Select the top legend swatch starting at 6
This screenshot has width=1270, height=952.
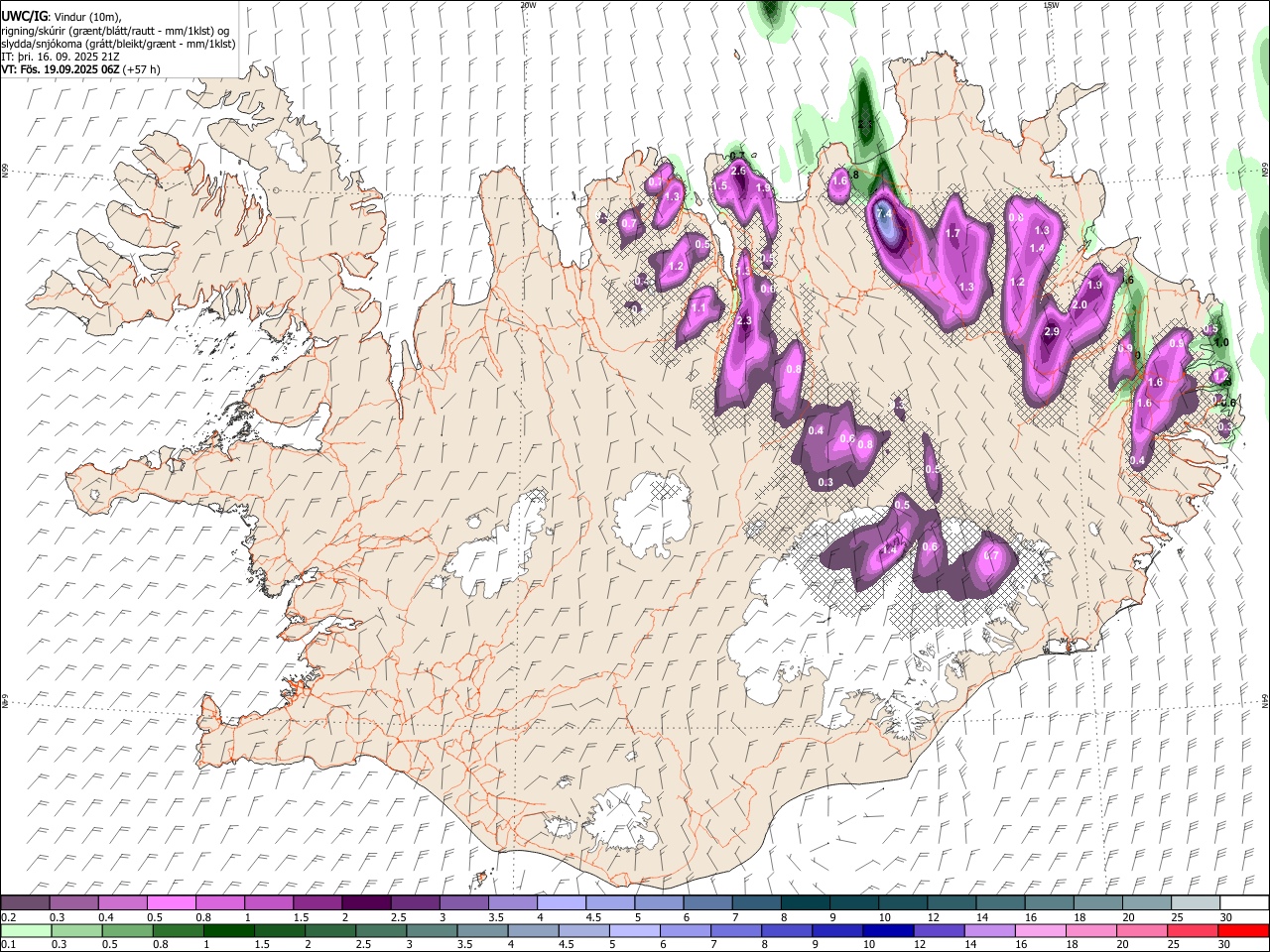(708, 903)
